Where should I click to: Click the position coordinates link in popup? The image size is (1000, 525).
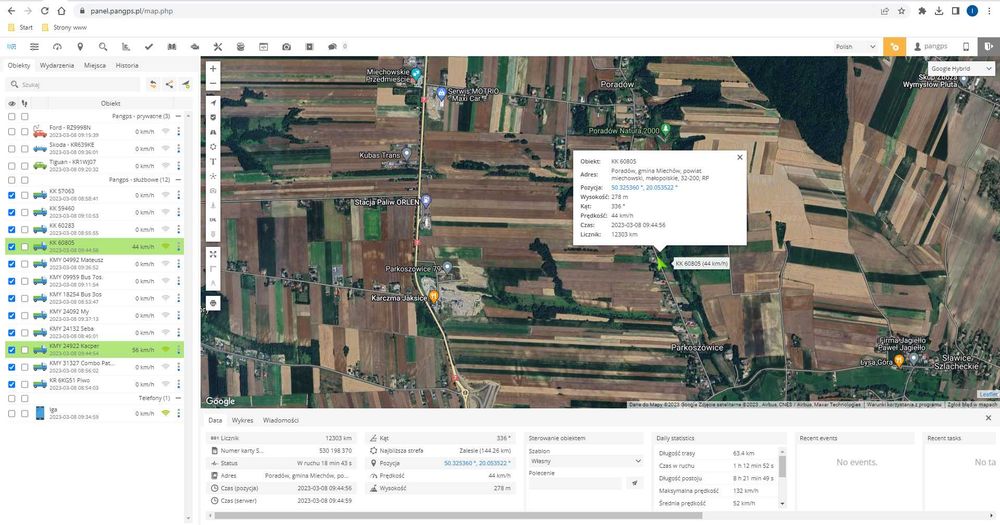click(645, 188)
